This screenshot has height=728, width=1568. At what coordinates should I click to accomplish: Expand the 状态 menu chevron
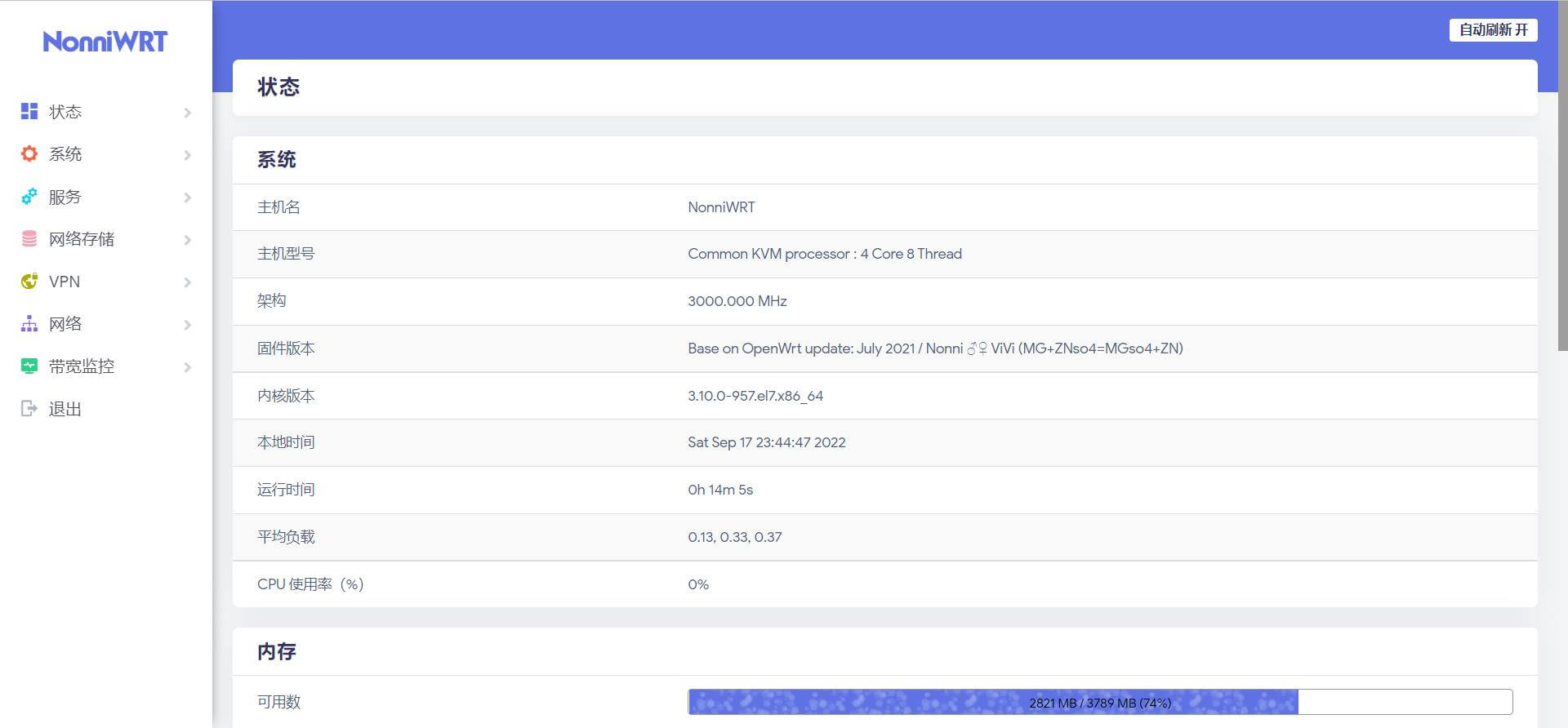[x=187, y=113]
